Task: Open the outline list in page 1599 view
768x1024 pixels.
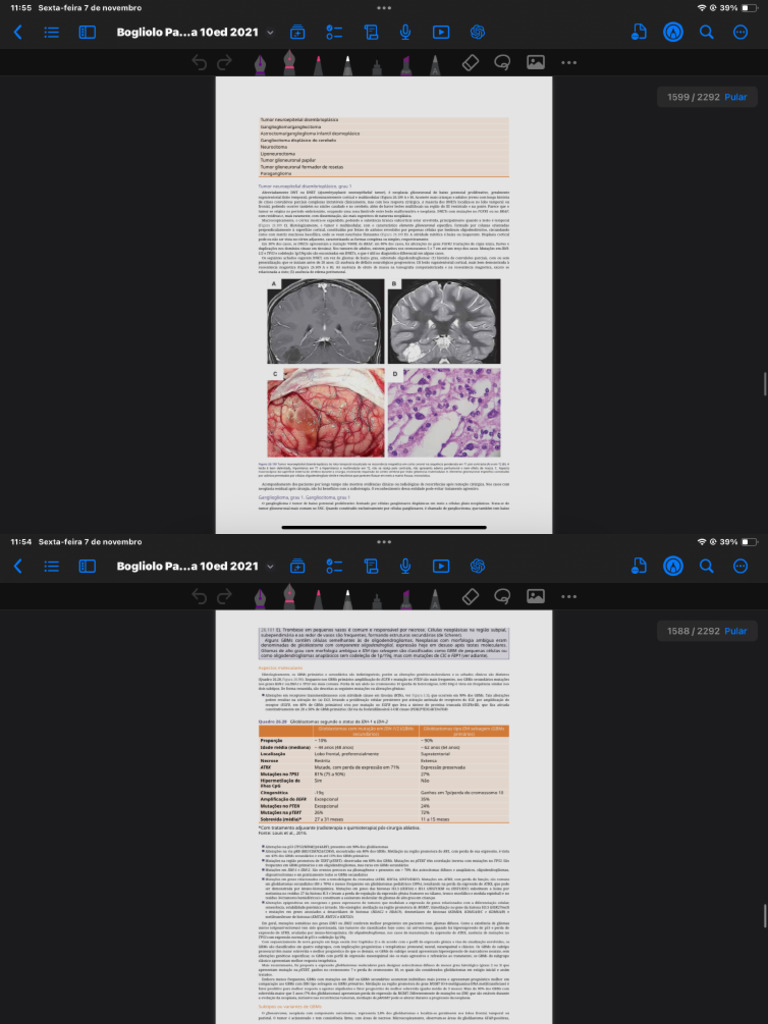Action: 51,32
